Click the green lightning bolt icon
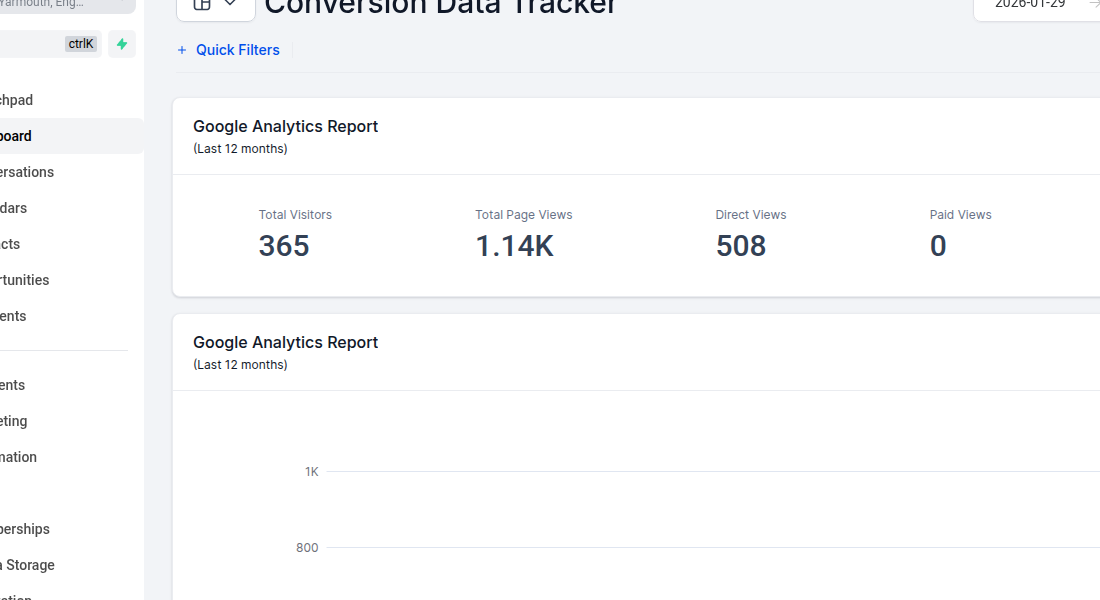Image resolution: width=1100 pixels, height=600 pixels. pyautogui.click(x=121, y=44)
